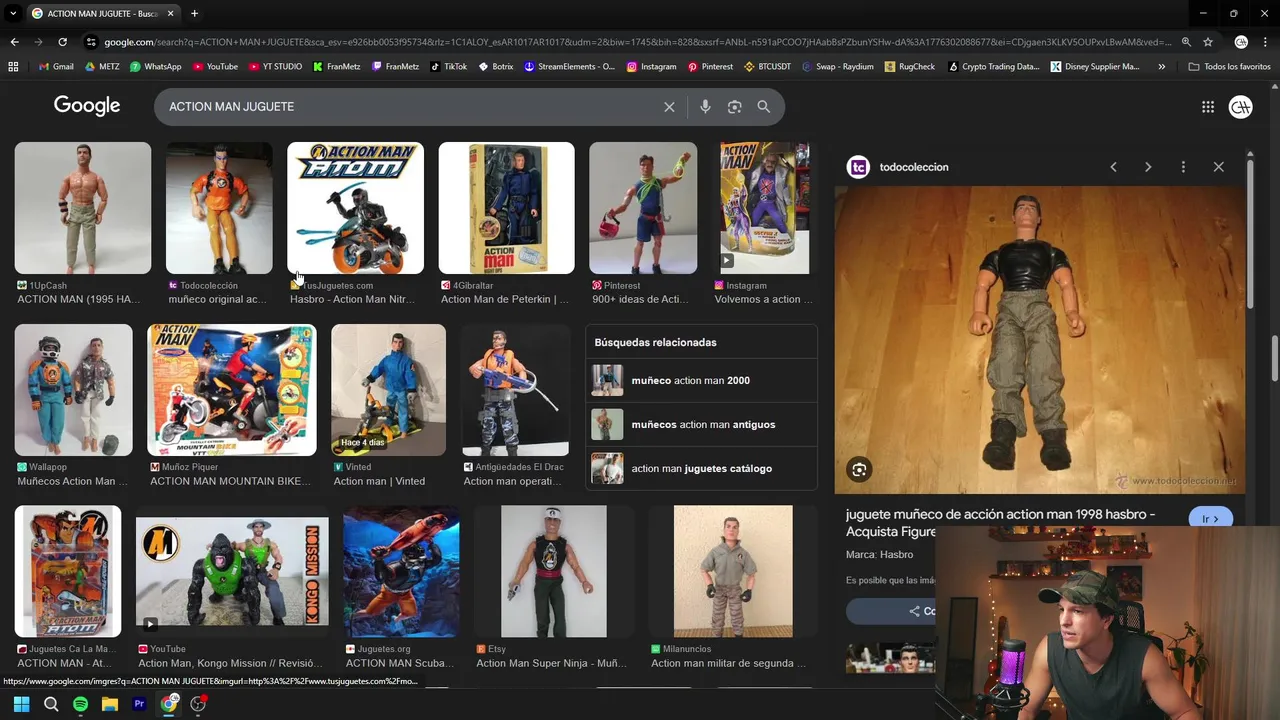The height and width of the screenshot is (720, 1280).
Task: Click the large preview image of the figure
Action: tap(1040, 340)
